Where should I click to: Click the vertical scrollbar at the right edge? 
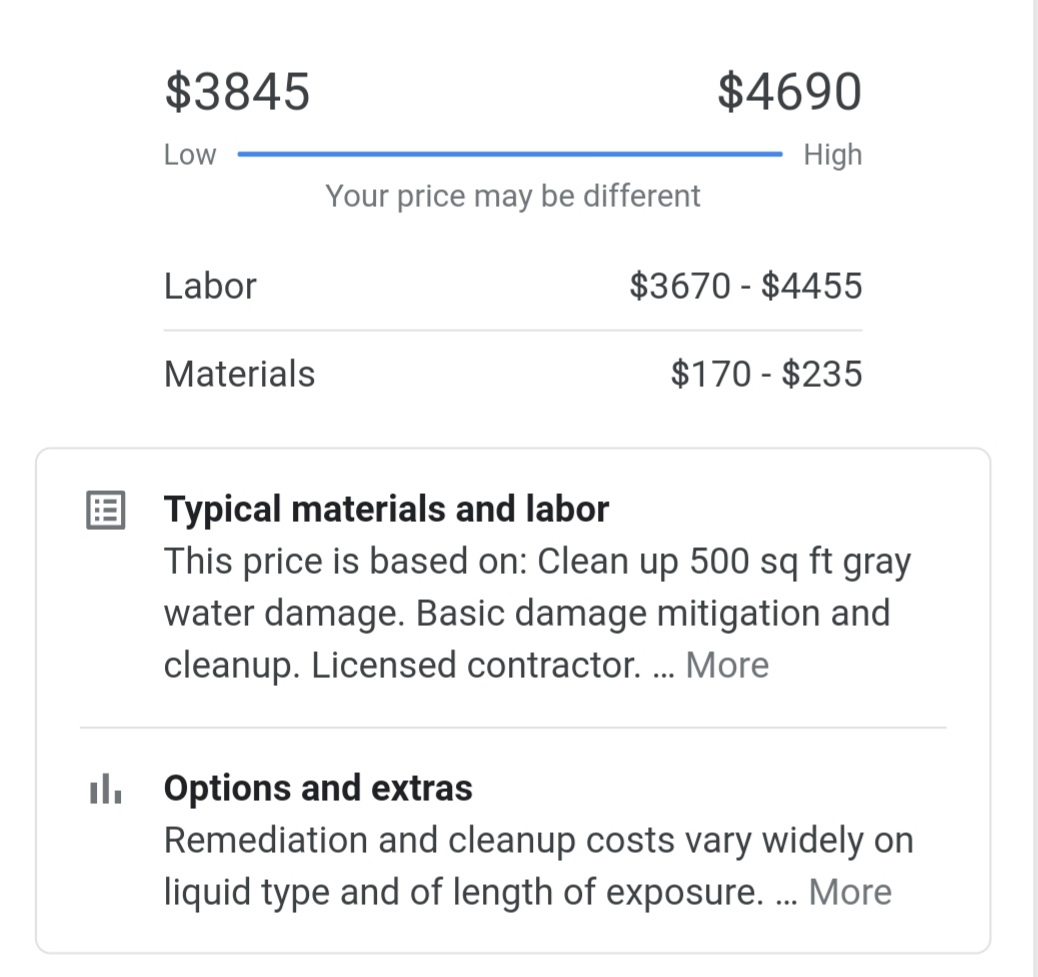1034,488
